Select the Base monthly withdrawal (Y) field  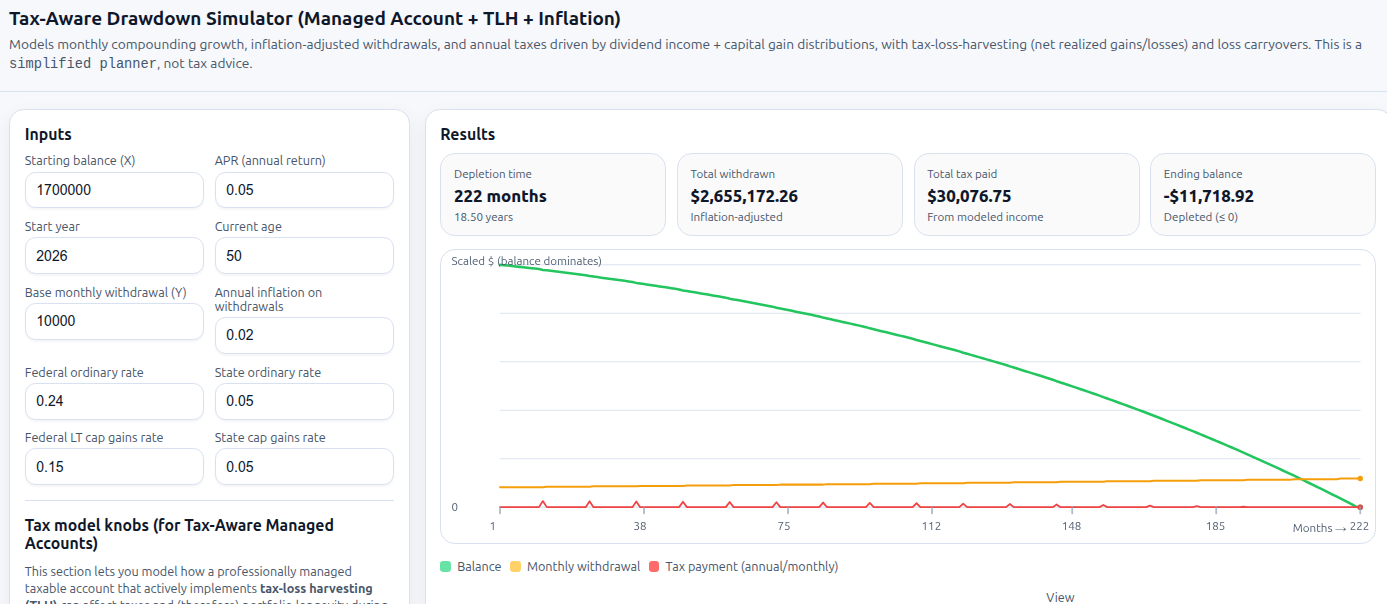click(114, 321)
